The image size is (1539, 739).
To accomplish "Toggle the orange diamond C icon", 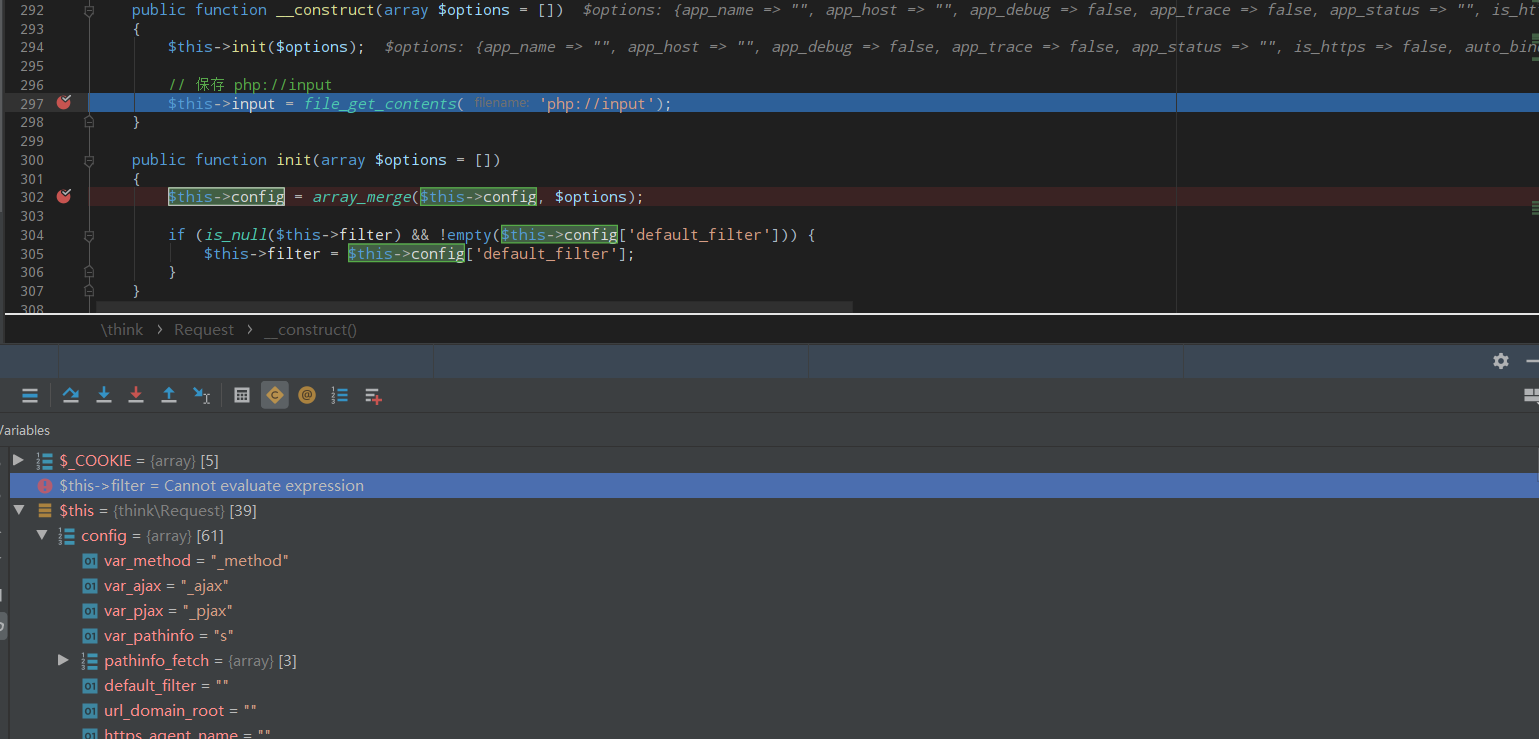I will (275, 395).
